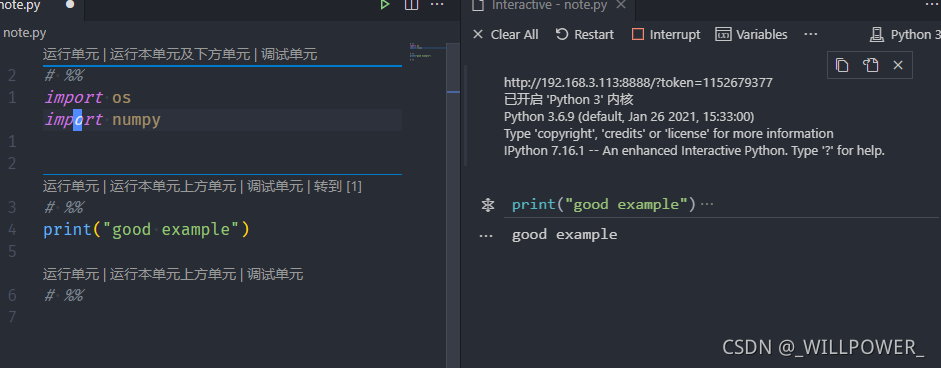941x368 pixels.
Task: Click 运行单元 above the print cell
Action: click(x=71, y=187)
